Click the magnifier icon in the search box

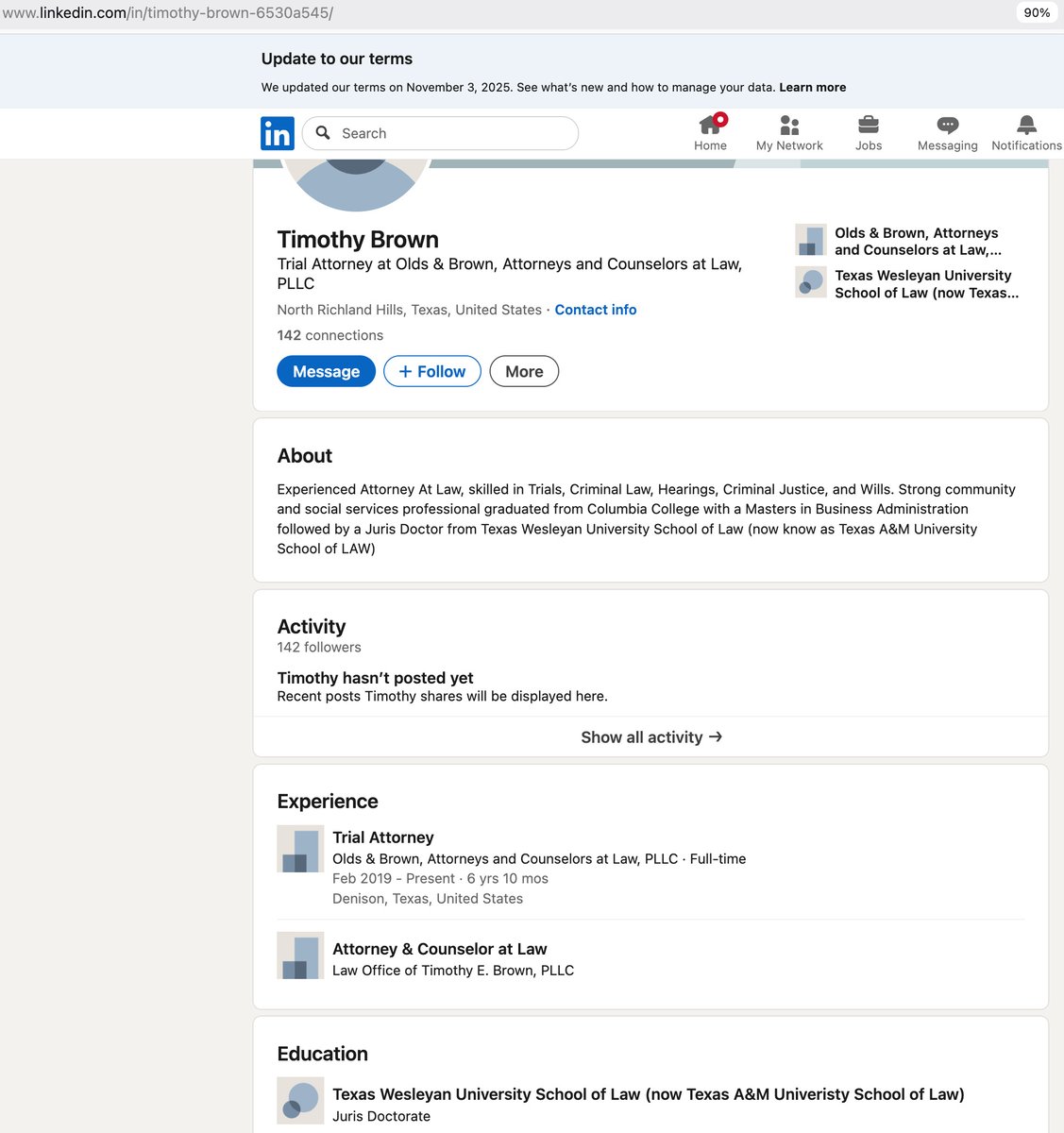click(323, 133)
